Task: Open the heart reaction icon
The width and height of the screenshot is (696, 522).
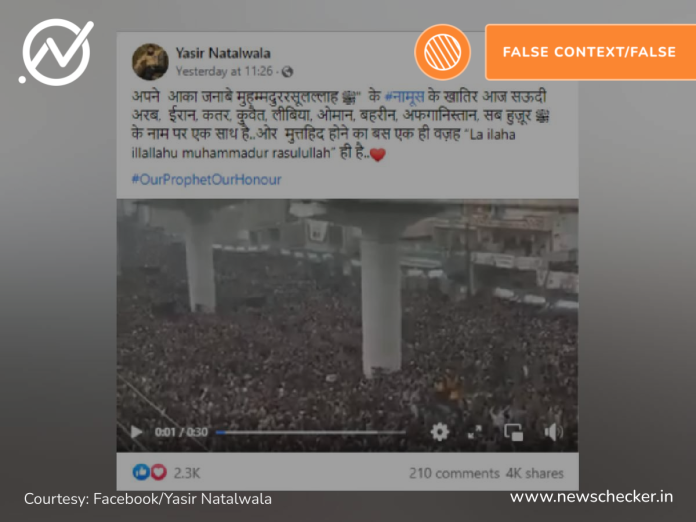Action: pyautogui.click(x=158, y=472)
